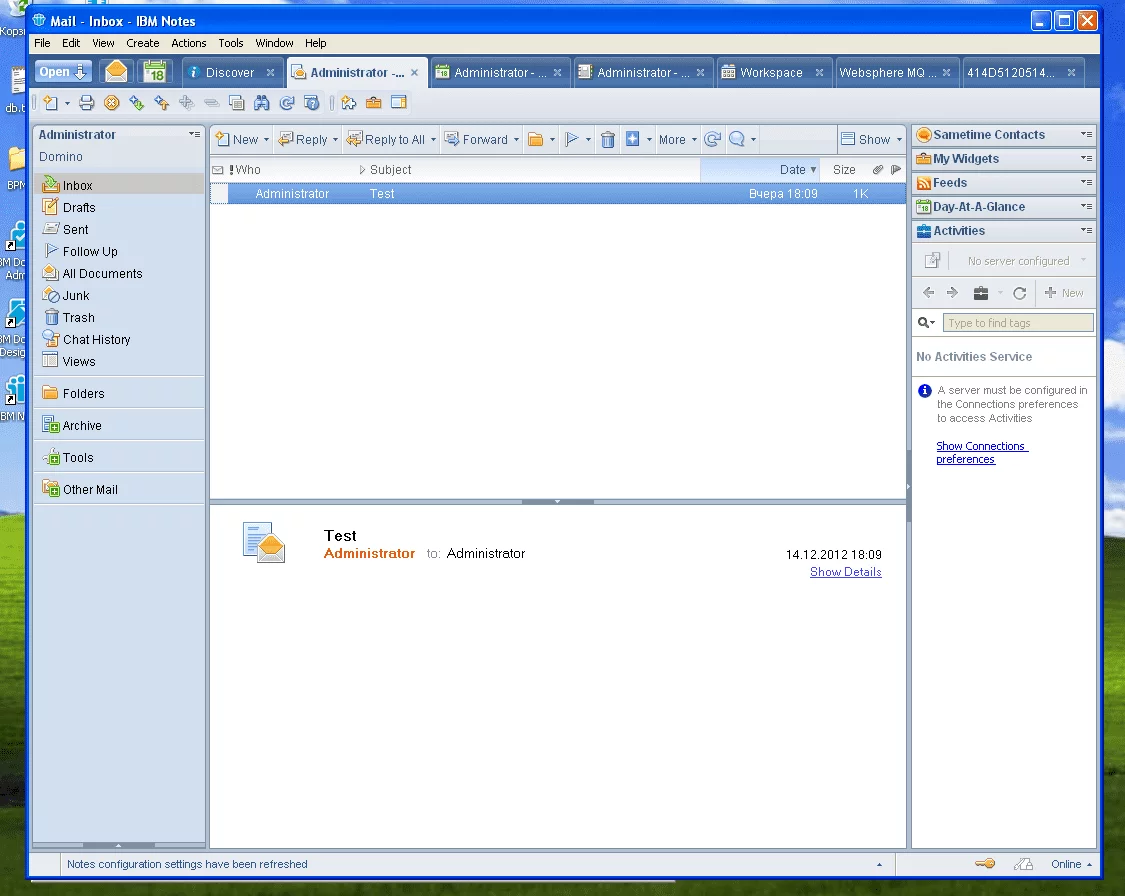Expand the Archive section
Image resolution: width=1125 pixels, height=896 pixels.
[82, 426]
